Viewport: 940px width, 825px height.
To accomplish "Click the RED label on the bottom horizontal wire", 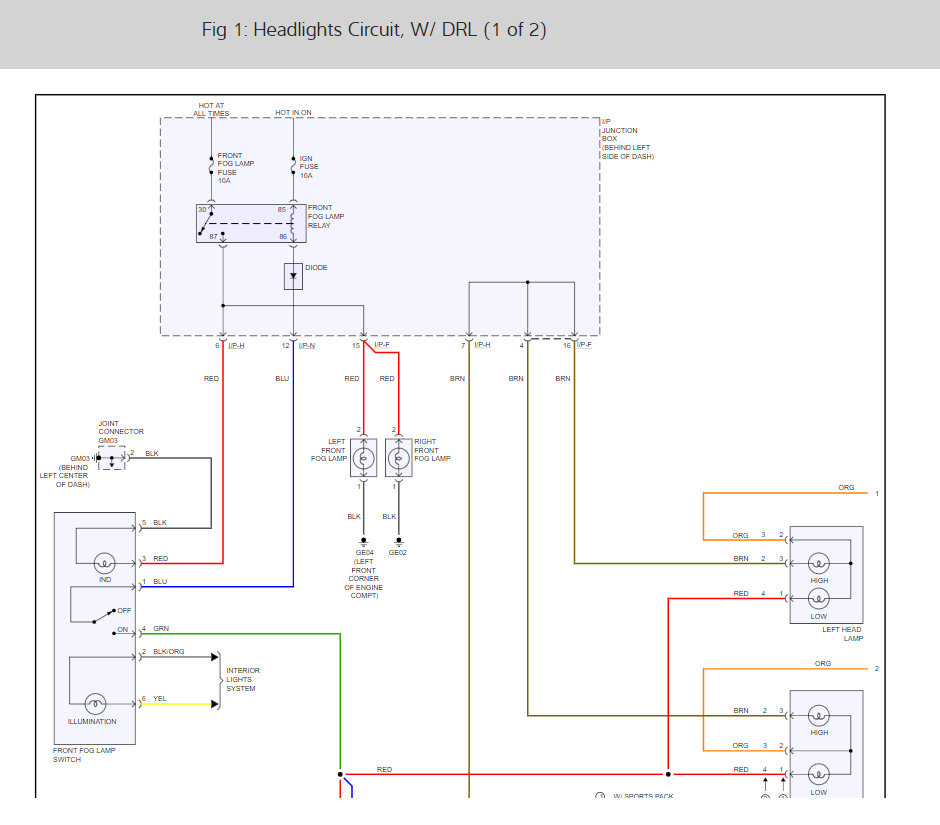I will pyautogui.click(x=384, y=769).
